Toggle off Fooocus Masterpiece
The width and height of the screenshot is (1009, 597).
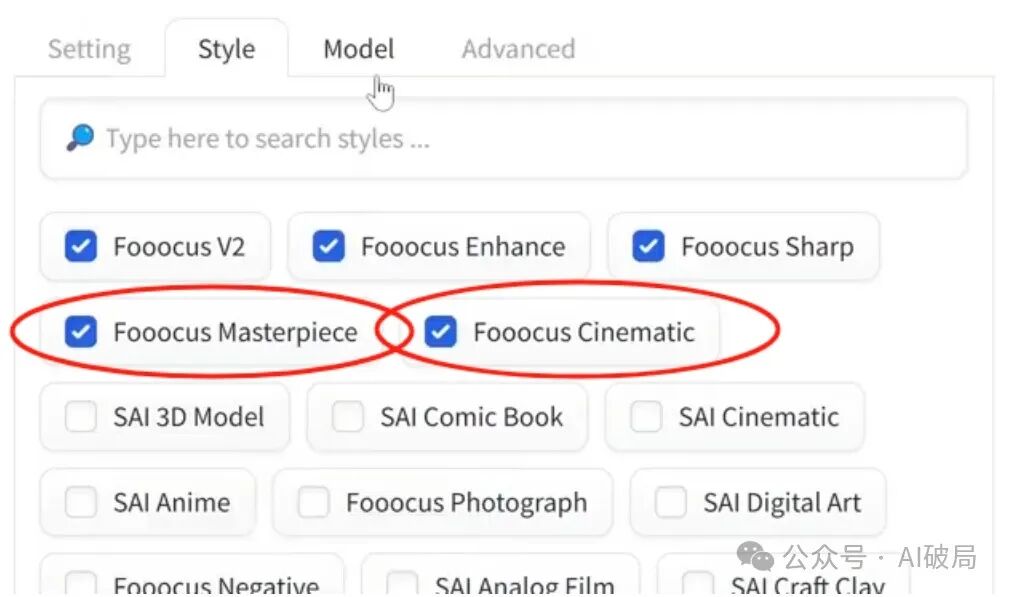point(81,332)
